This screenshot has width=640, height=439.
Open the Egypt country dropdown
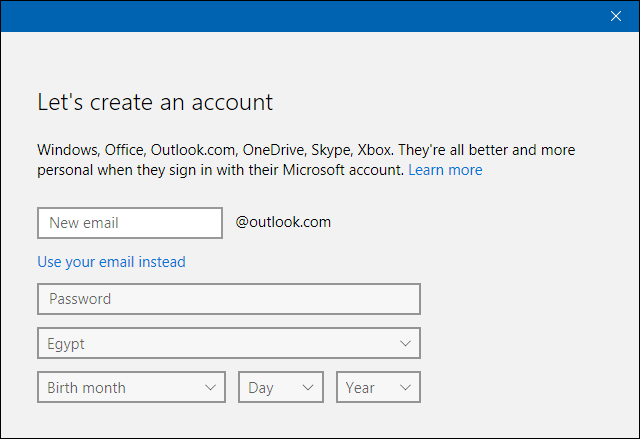coord(229,343)
